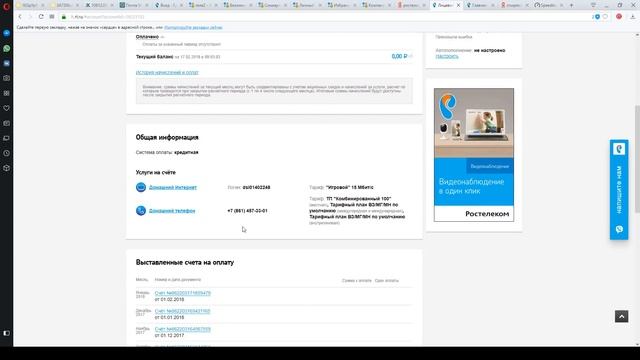Open bookmarks heart icon in sidebar
Screen dimensions: 640x360
coord(7,108)
